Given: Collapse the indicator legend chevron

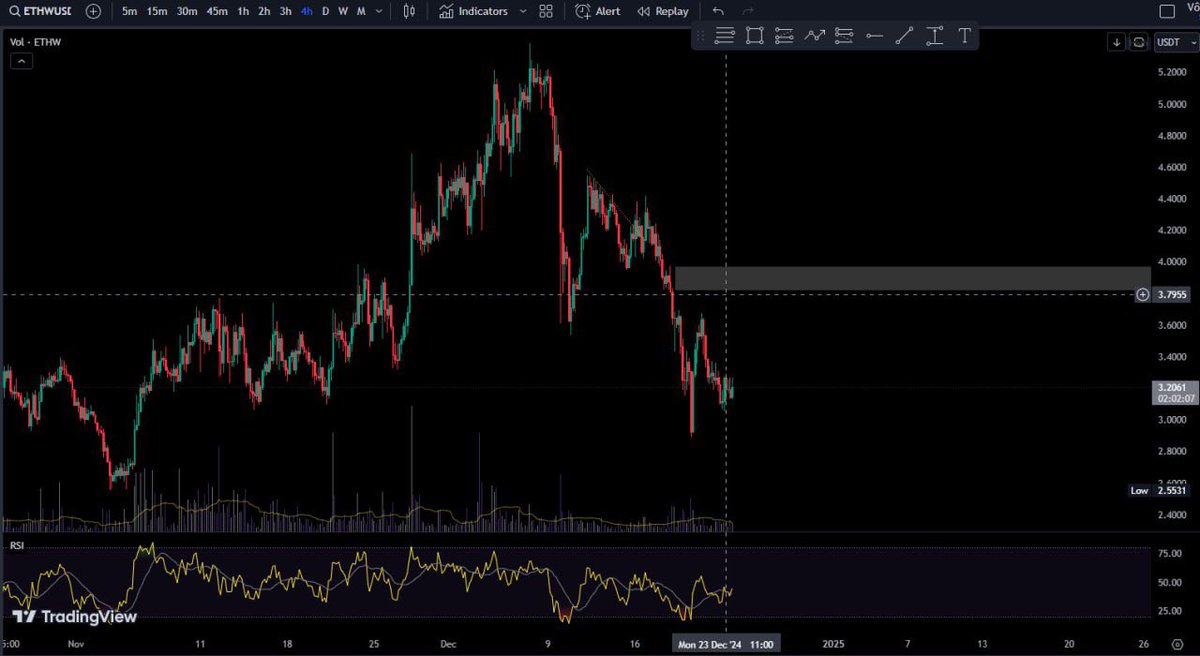Looking at the screenshot, I should coord(21,61).
